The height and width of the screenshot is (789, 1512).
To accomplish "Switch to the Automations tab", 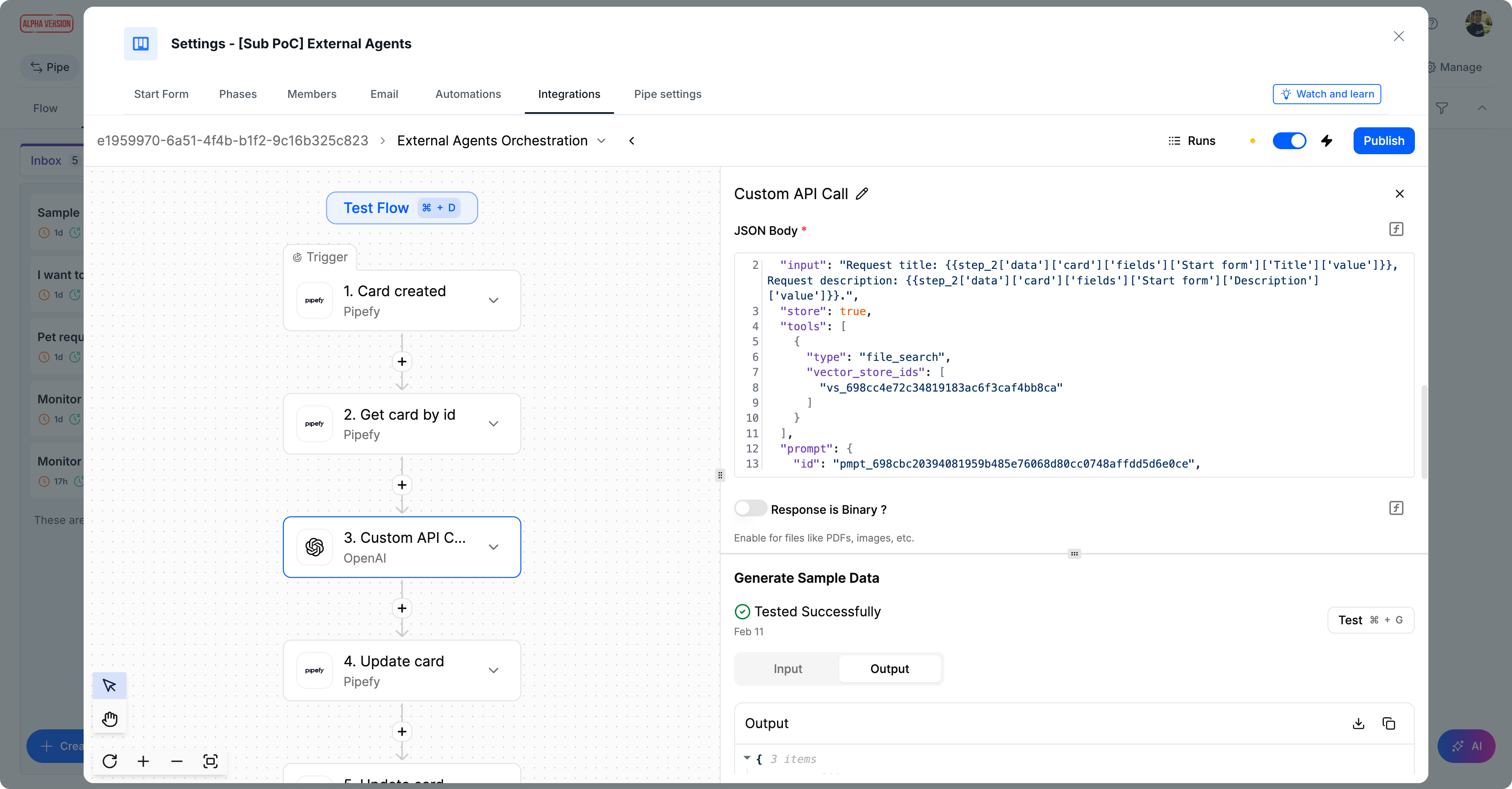I will tap(468, 94).
